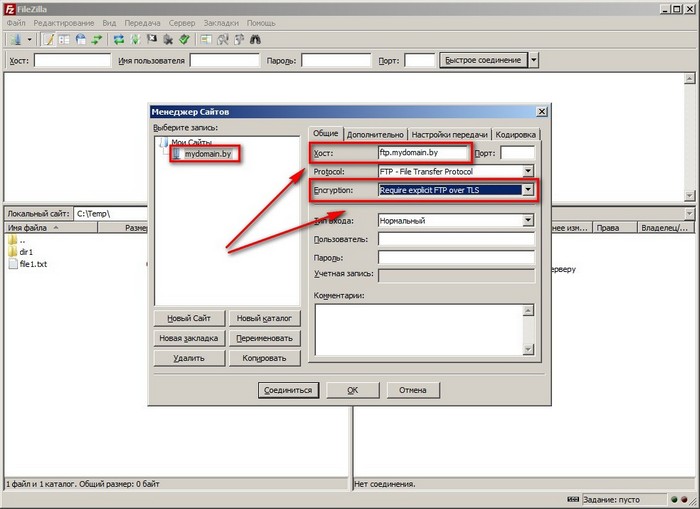The image size is (700, 509).
Task: Close the Менеджер Сайтов dialog
Action: pyautogui.click(x=542, y=111)
